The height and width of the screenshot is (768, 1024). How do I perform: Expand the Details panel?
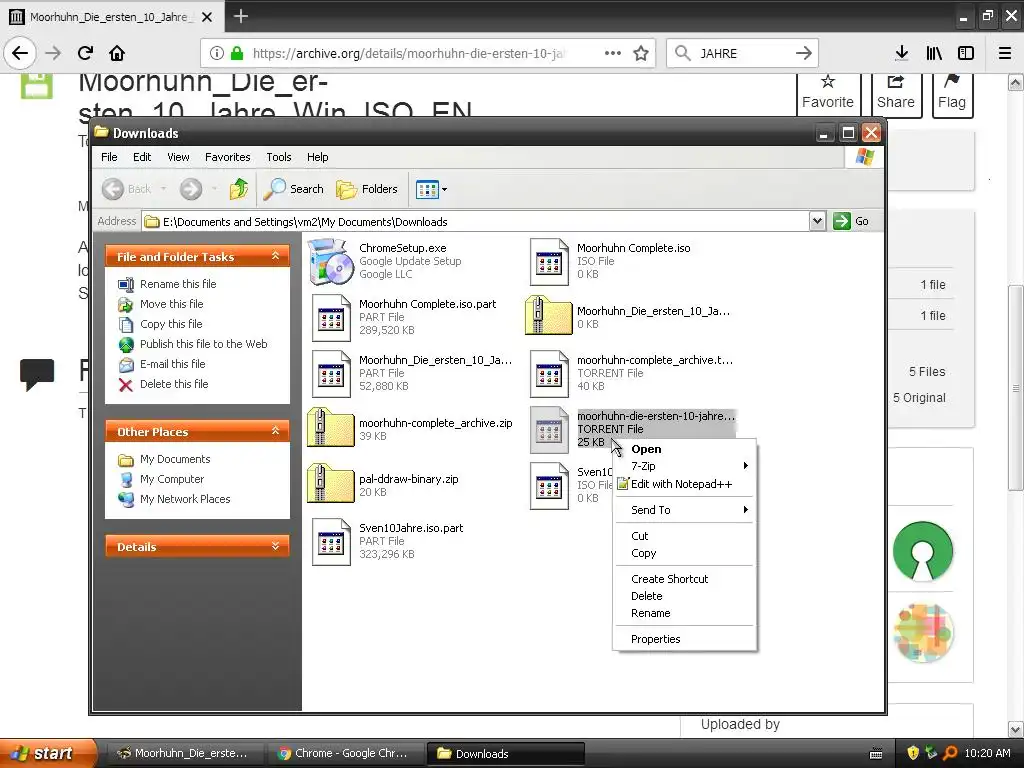pyautogui.click(x=275, y=546)
